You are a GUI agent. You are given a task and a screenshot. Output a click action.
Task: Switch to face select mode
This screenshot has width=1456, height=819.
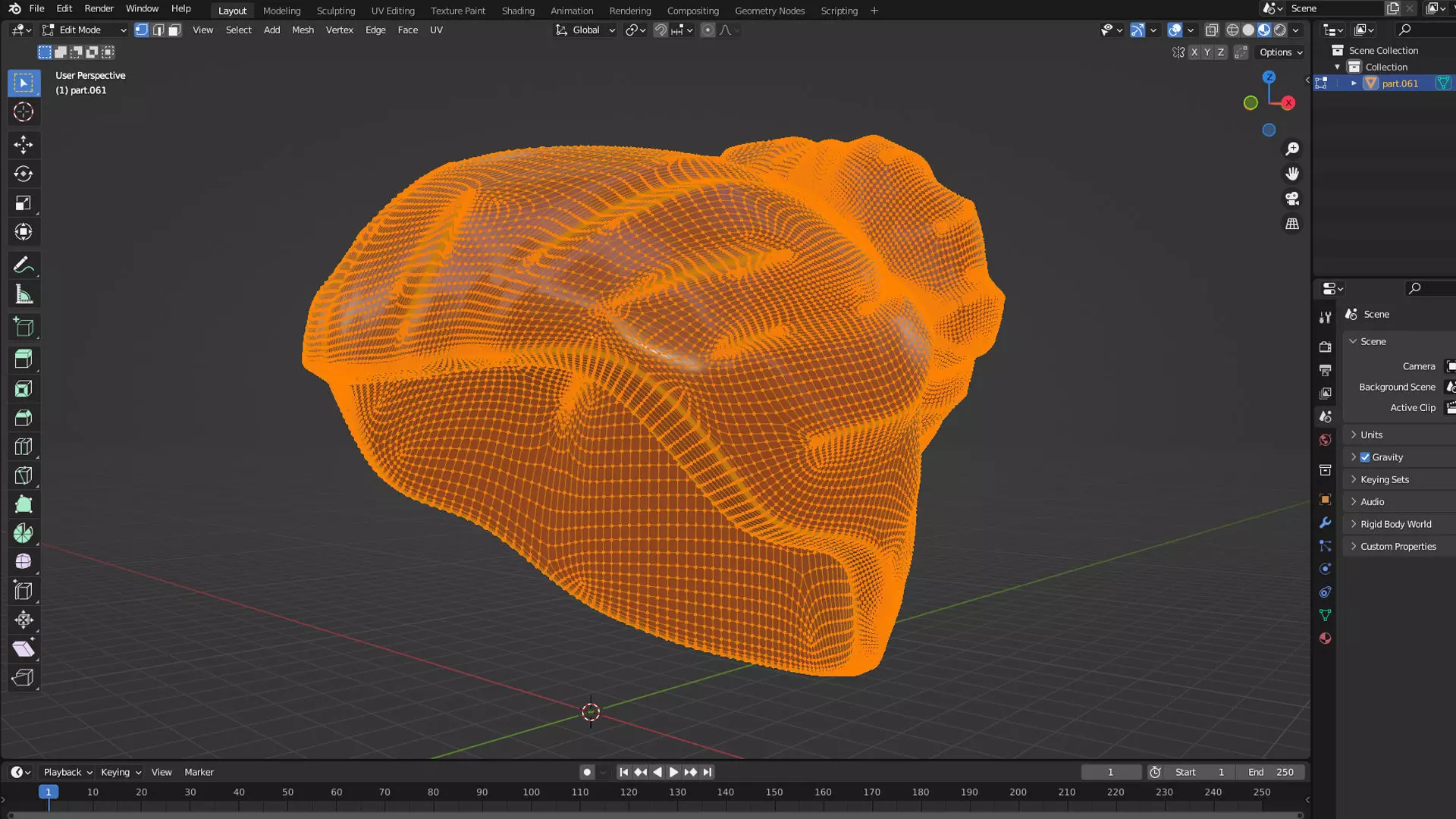coord(174,30)
